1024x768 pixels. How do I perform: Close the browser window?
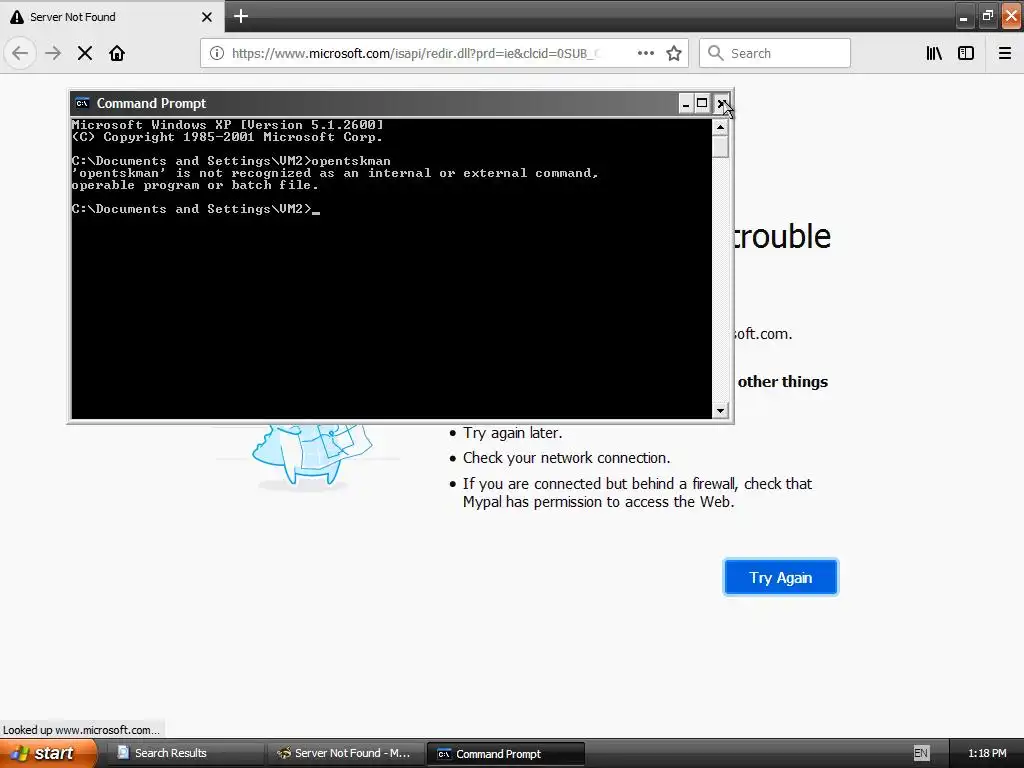(x=1011, y=16)
